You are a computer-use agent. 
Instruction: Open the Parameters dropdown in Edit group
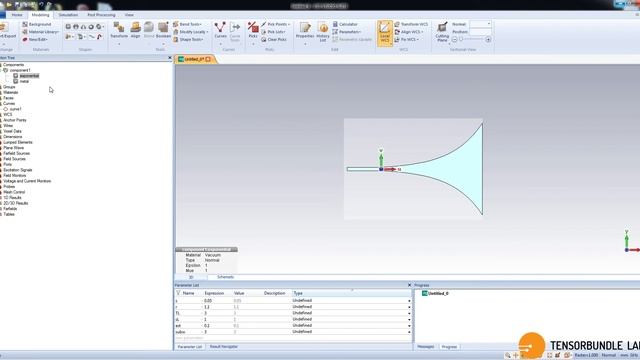click(x=347, y=32)
